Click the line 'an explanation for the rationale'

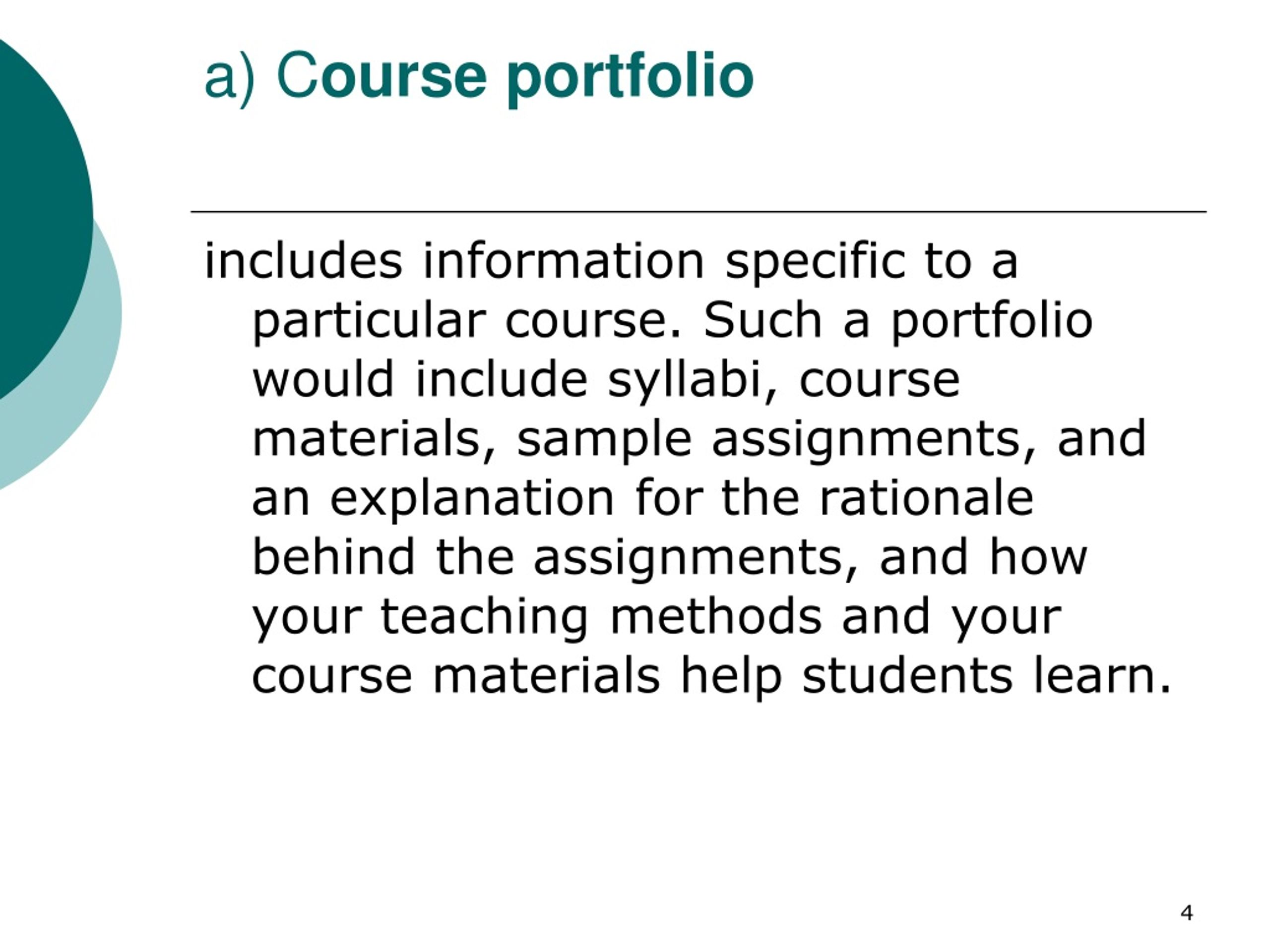click(642, 500)
